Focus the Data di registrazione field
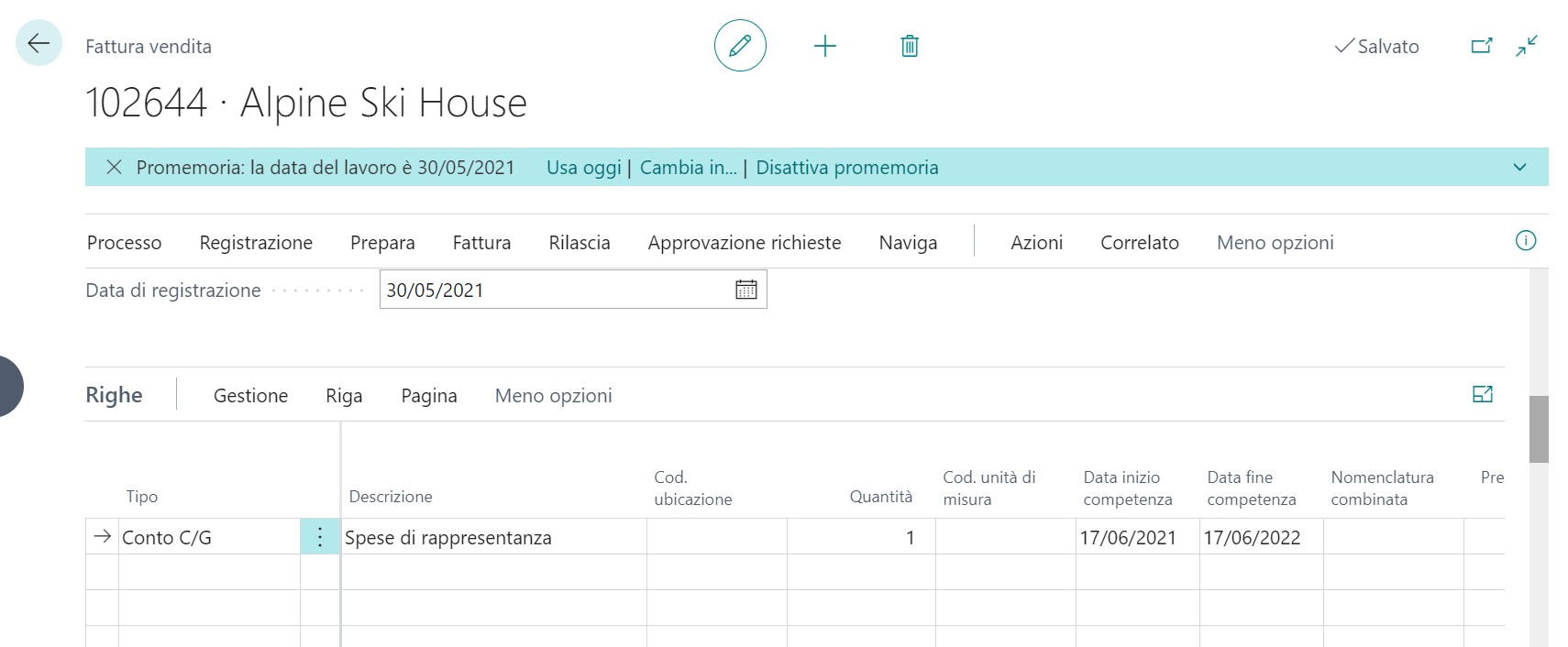1568x647 pixels. (x=573, y=290)
